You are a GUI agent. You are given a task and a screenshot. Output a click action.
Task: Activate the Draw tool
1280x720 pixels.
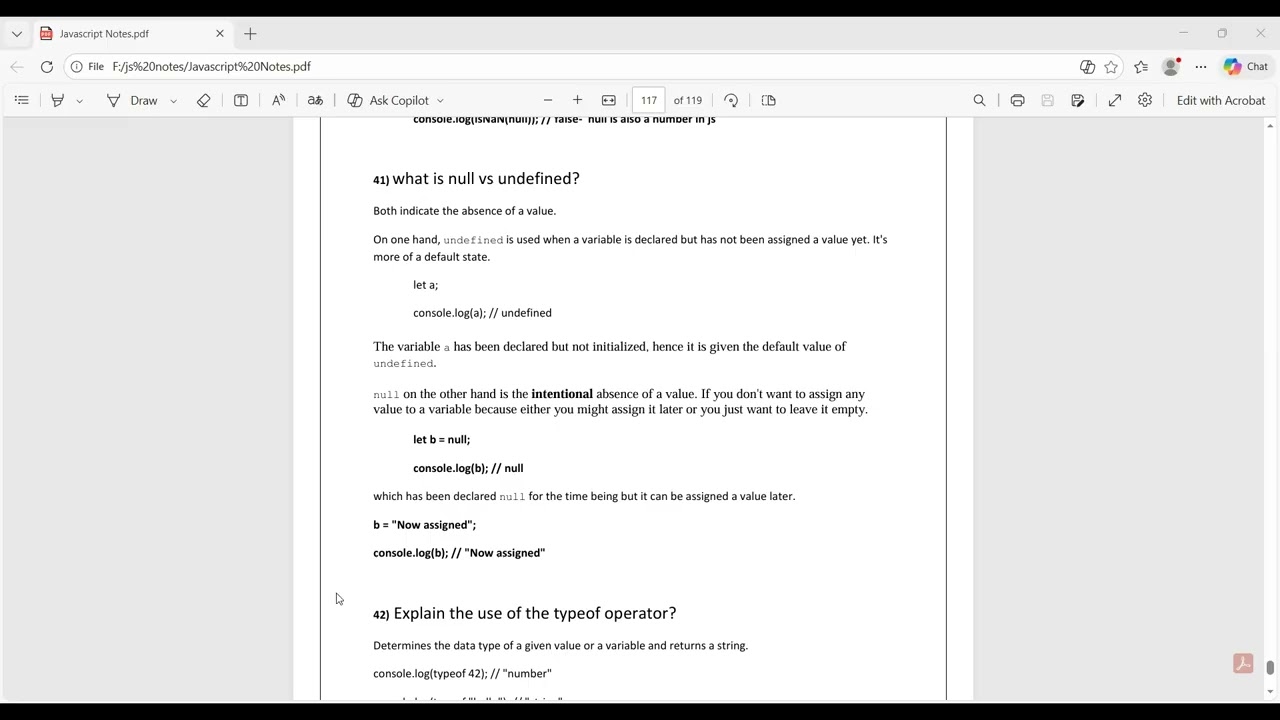coord(132,100)
